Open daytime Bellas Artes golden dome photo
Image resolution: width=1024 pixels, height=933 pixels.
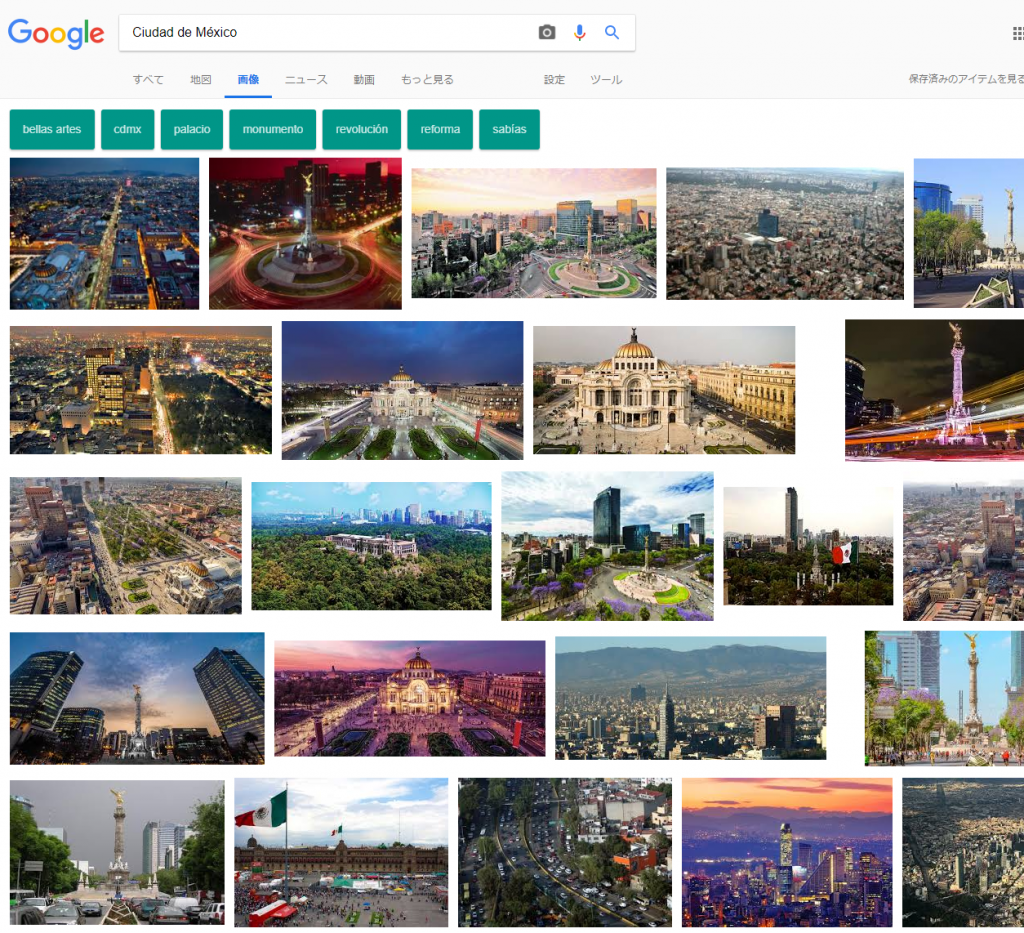[664, 390]
